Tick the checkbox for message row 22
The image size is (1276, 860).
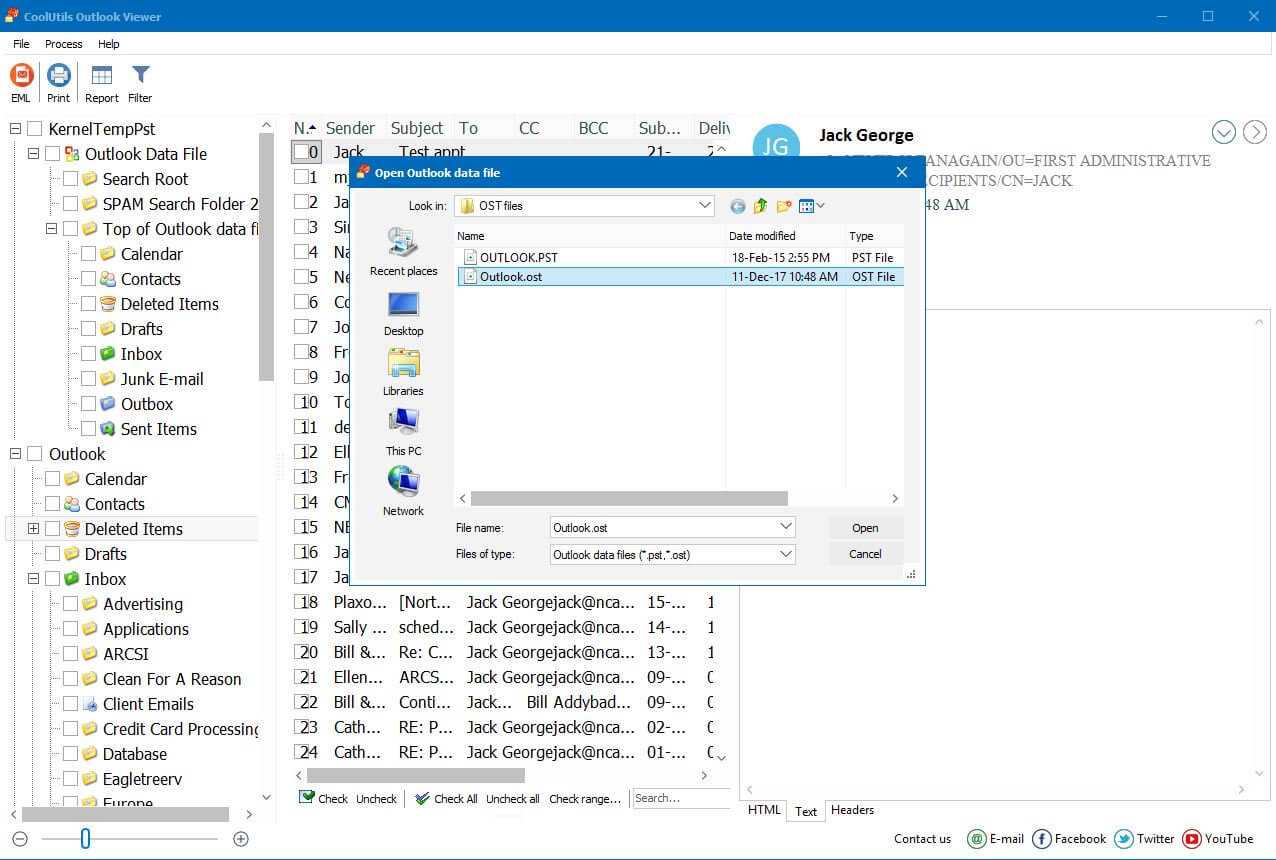301,702
